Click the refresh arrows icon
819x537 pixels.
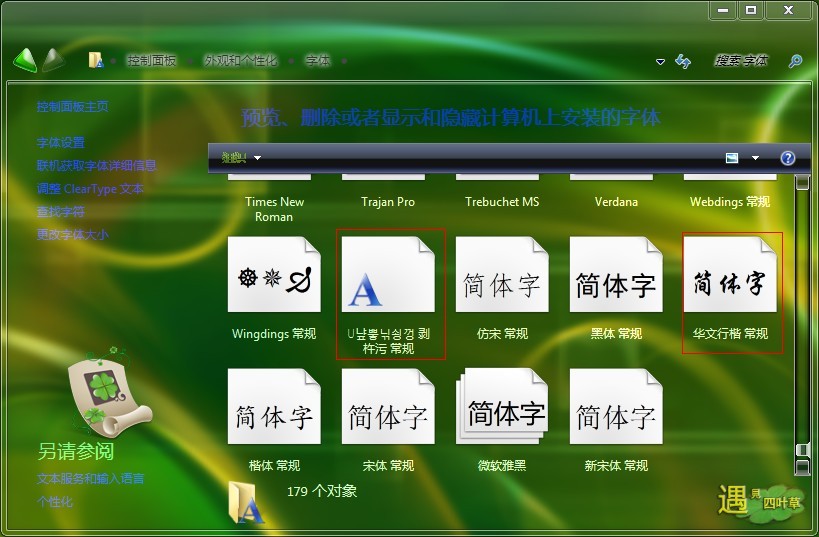tap(683, 61)
